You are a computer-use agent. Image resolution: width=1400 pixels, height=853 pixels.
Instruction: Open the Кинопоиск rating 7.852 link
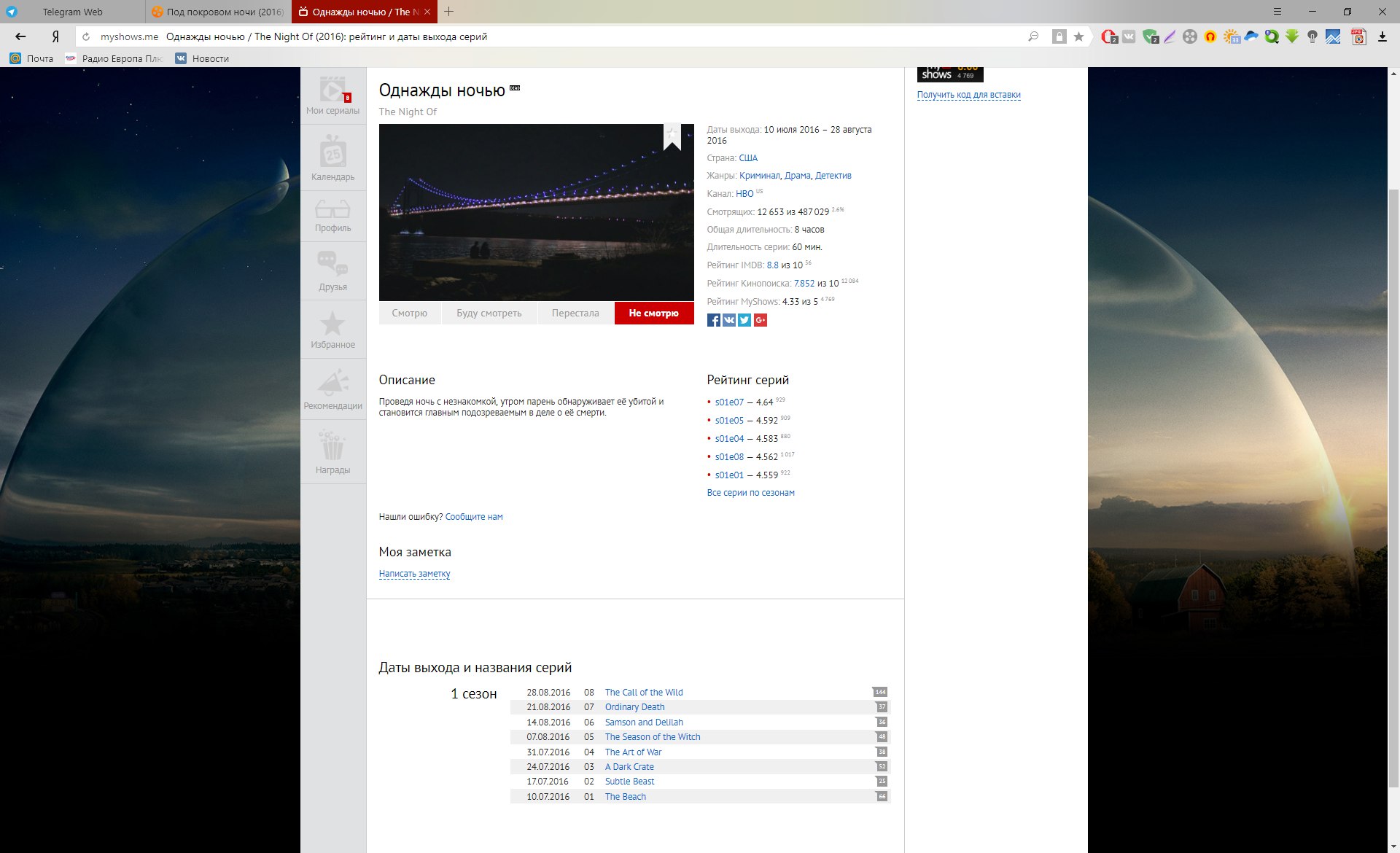804,284
